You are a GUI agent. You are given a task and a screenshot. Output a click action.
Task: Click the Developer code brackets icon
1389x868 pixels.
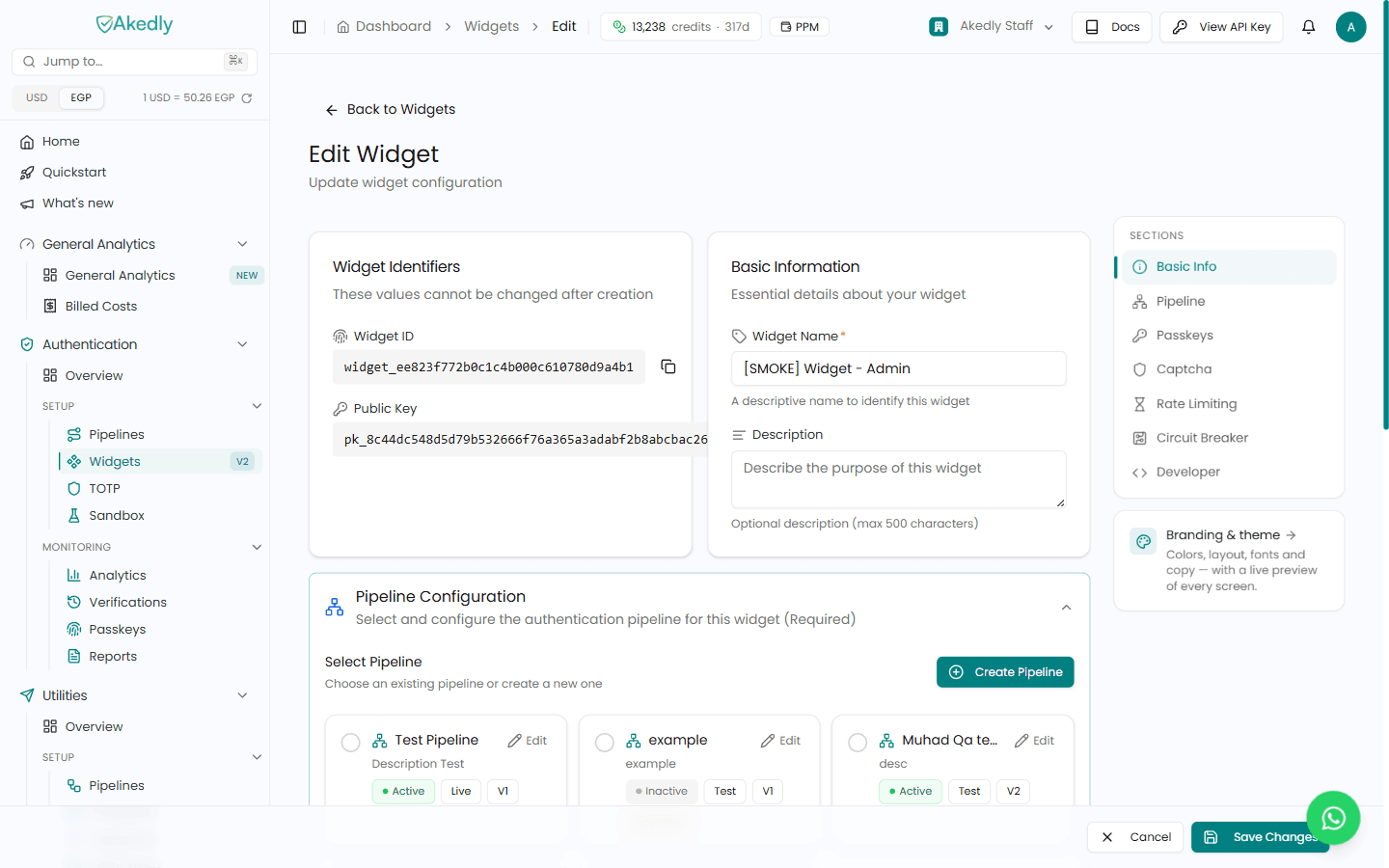coord(1139,473)
